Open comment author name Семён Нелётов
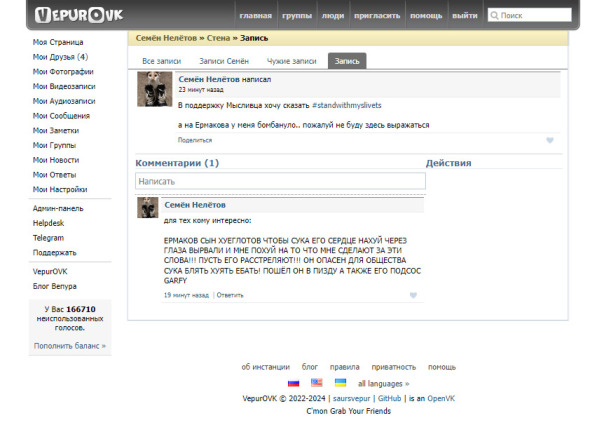604x425 pixels. pyautogui.click(x=195, y=205)
